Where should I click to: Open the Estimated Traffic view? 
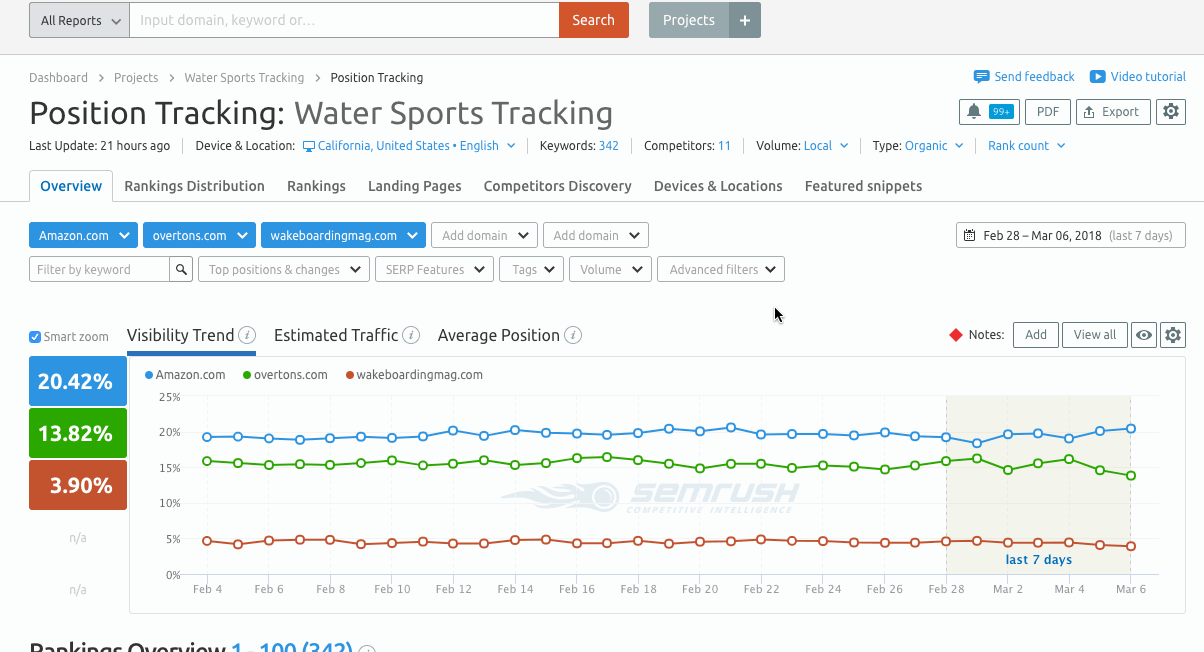click(x=335, y=335)
